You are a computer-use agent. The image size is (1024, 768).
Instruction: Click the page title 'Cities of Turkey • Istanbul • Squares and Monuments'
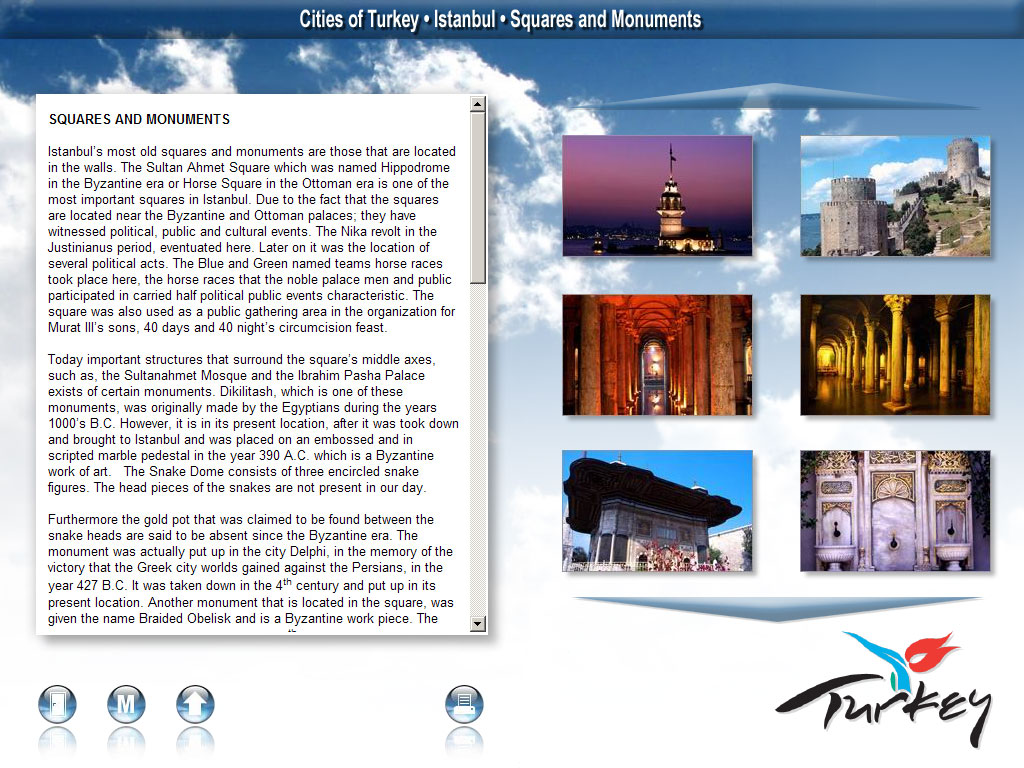pos(500,20)
